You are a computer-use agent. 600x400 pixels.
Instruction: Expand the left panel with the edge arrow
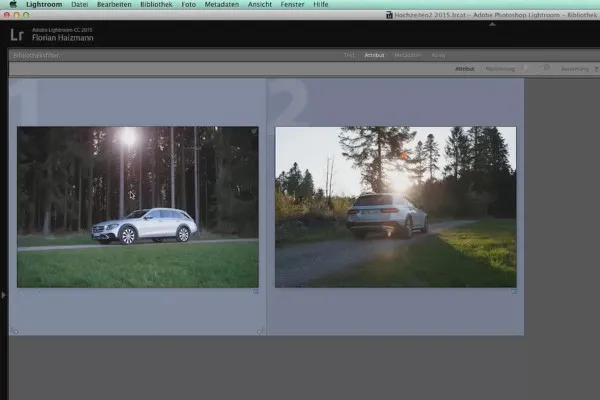pyautogui.click(x=3, y=294)
